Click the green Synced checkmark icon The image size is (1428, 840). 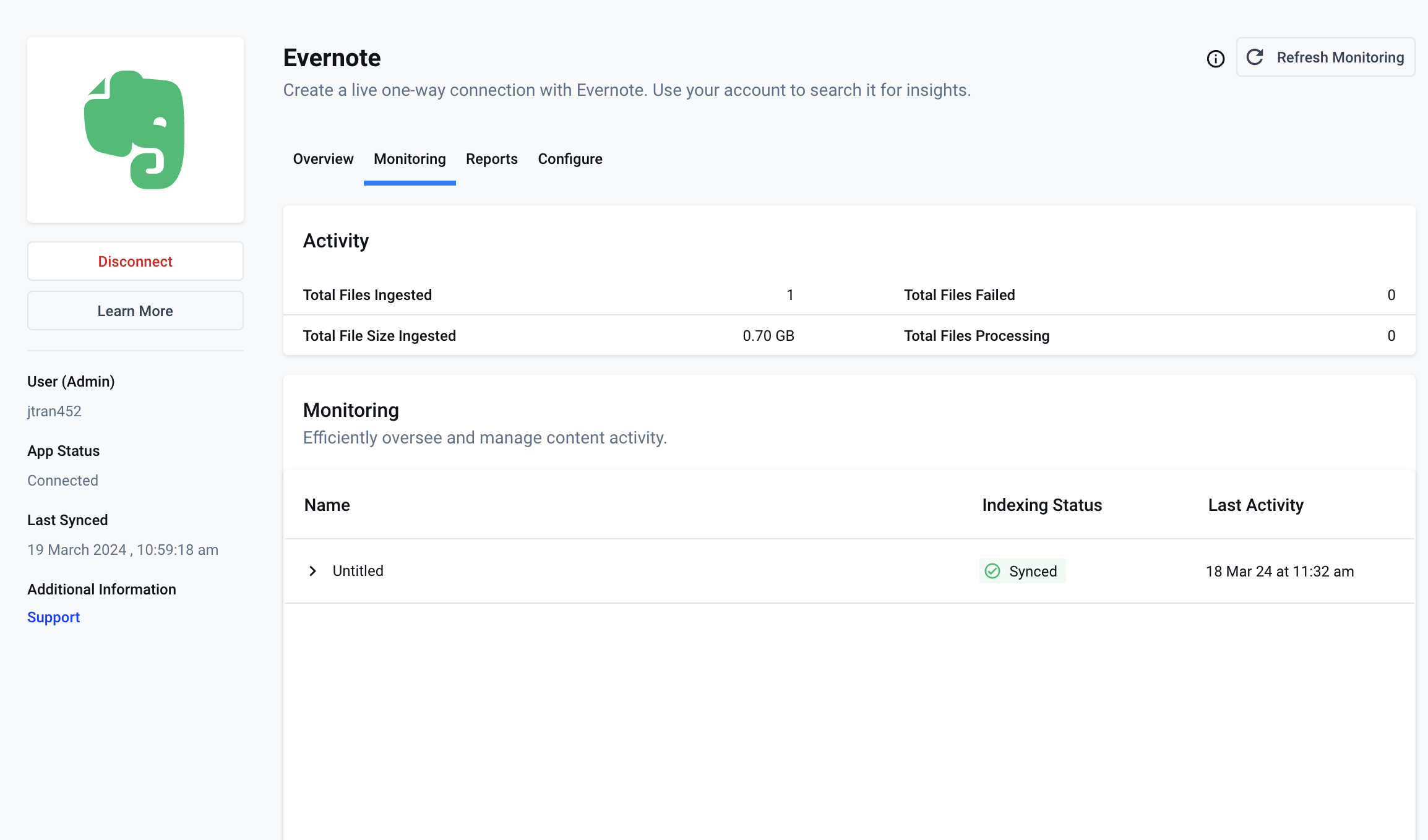[992, 571]
